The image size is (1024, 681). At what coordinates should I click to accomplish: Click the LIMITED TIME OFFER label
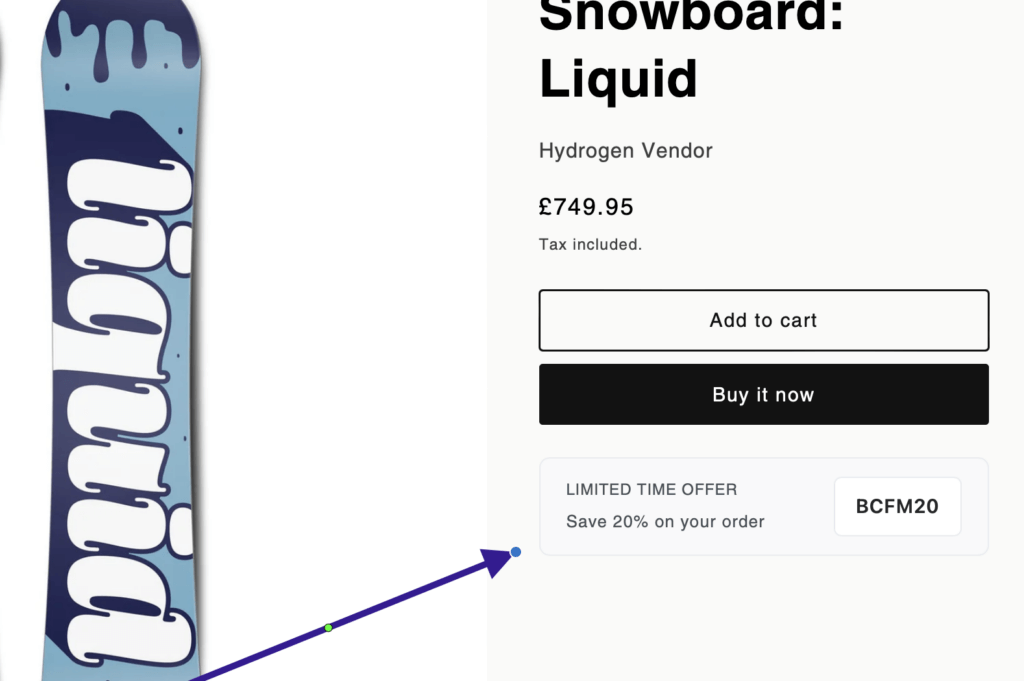pyautogui.click(x=651, y=490)
